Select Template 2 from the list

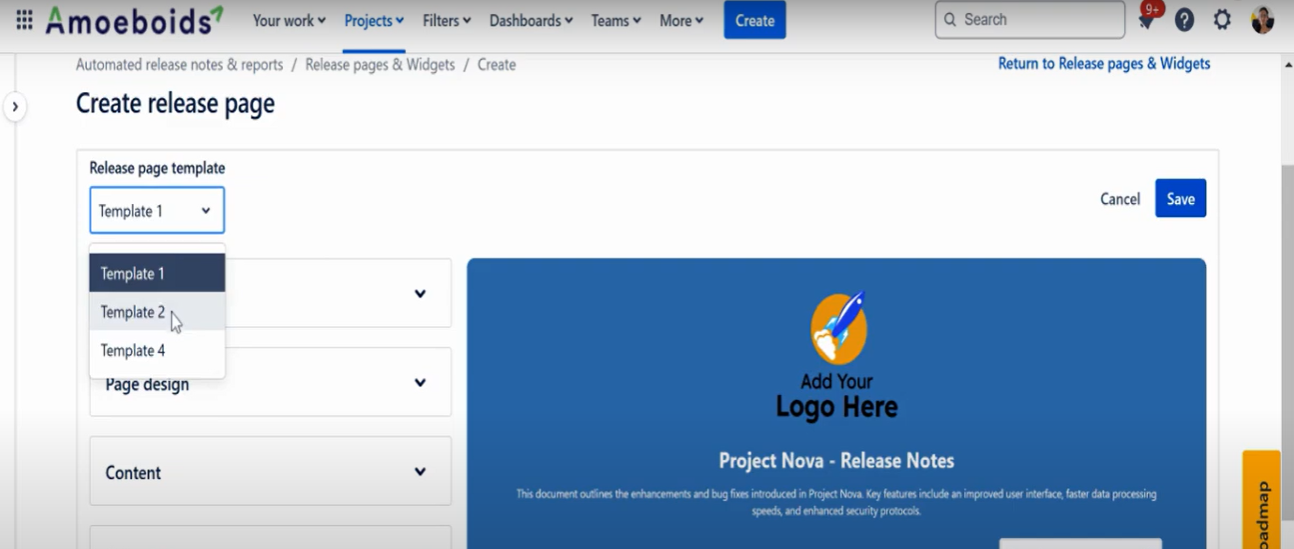point(157,312)
